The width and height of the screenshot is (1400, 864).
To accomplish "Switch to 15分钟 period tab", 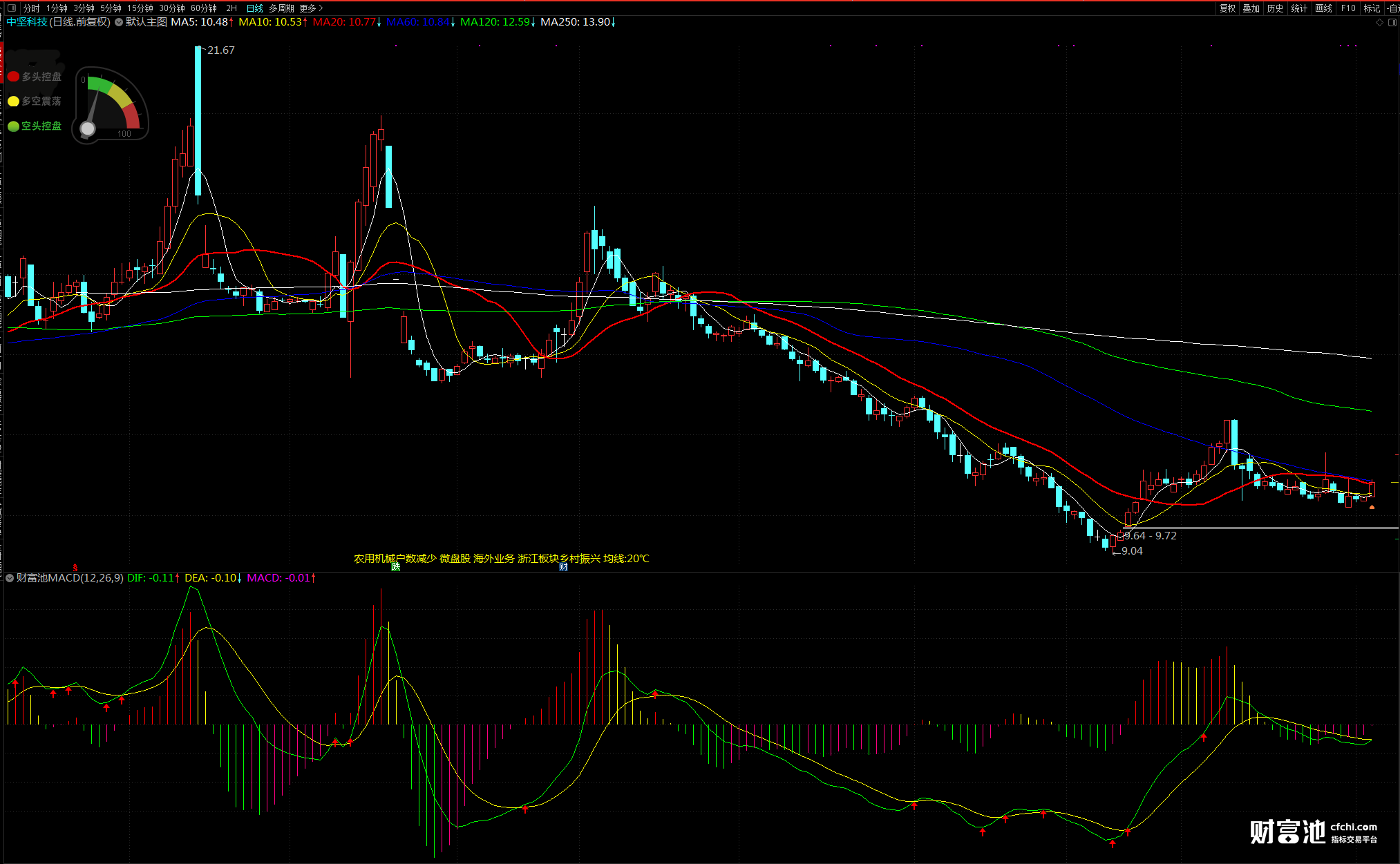I will click(140, 8).
